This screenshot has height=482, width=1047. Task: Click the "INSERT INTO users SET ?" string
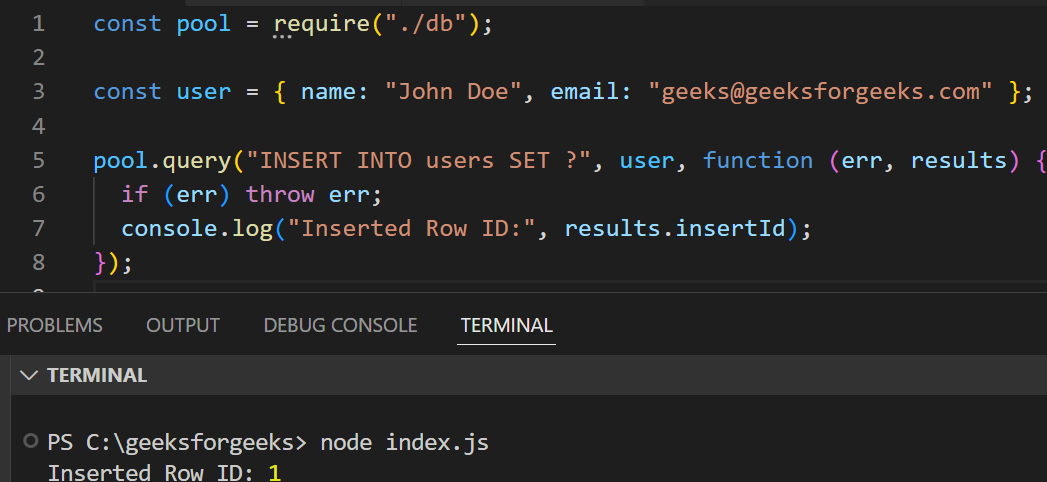[x=419, y=160]
